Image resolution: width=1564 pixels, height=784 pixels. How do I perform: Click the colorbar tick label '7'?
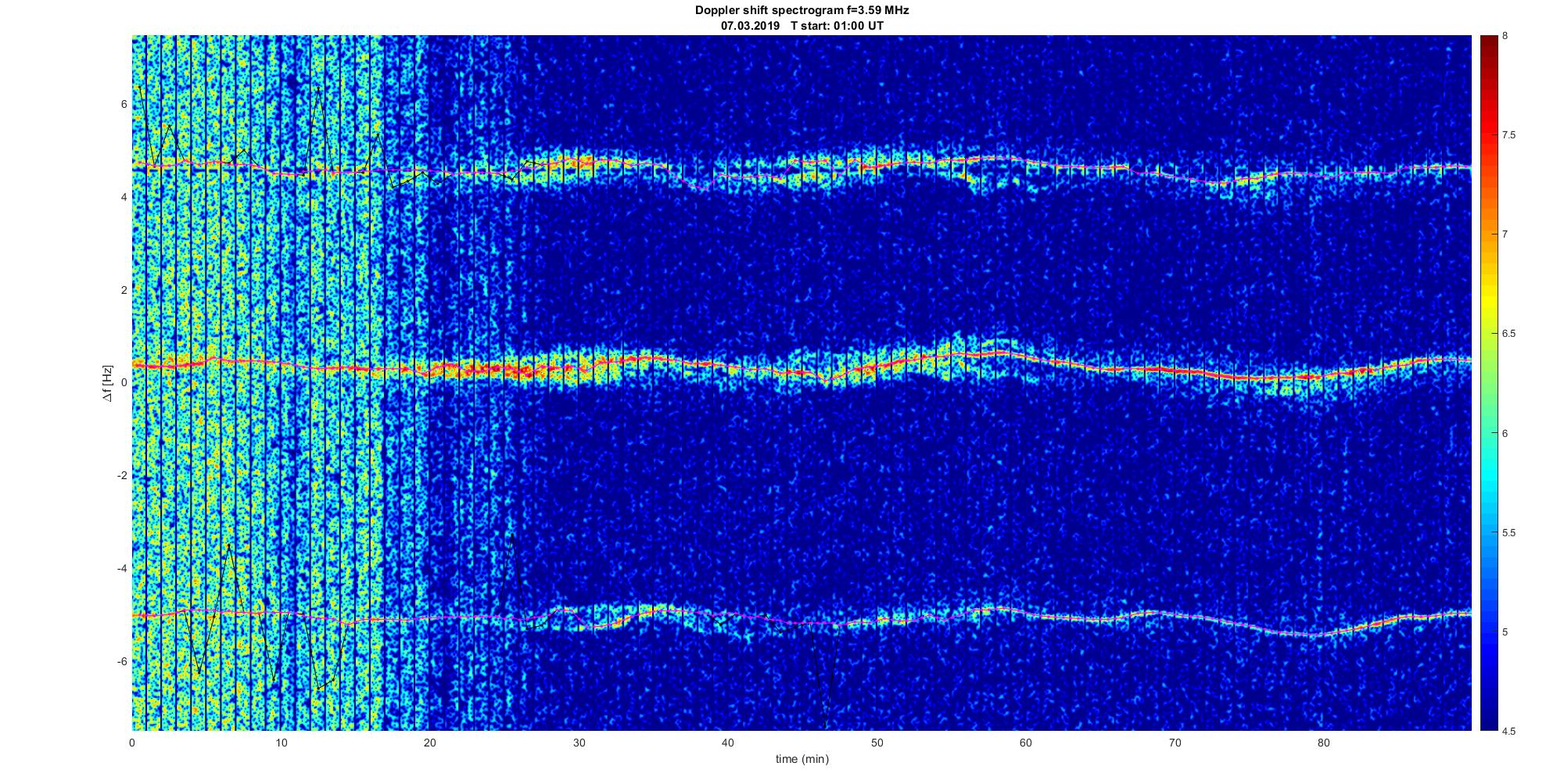click(x=1505, y=234)
